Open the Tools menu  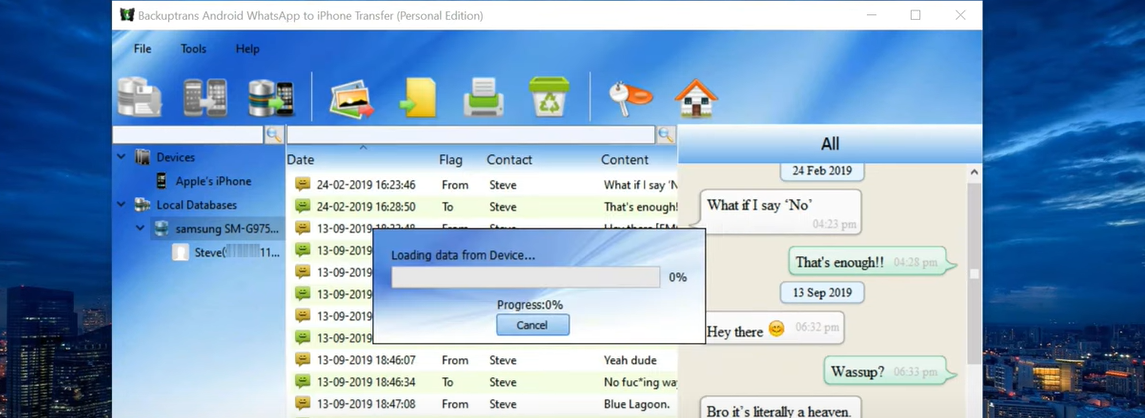click(x=194, y=49)
